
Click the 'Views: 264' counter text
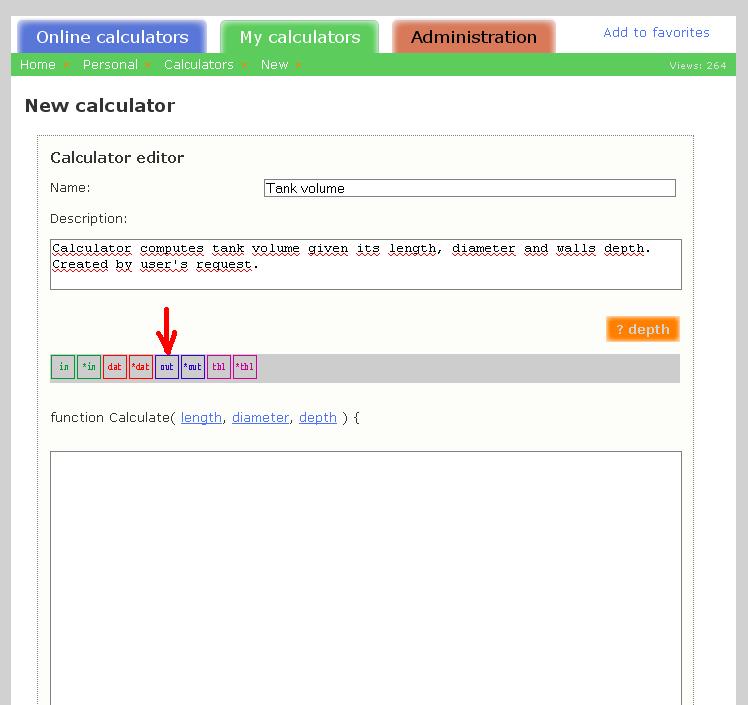(x=697, y=65)
